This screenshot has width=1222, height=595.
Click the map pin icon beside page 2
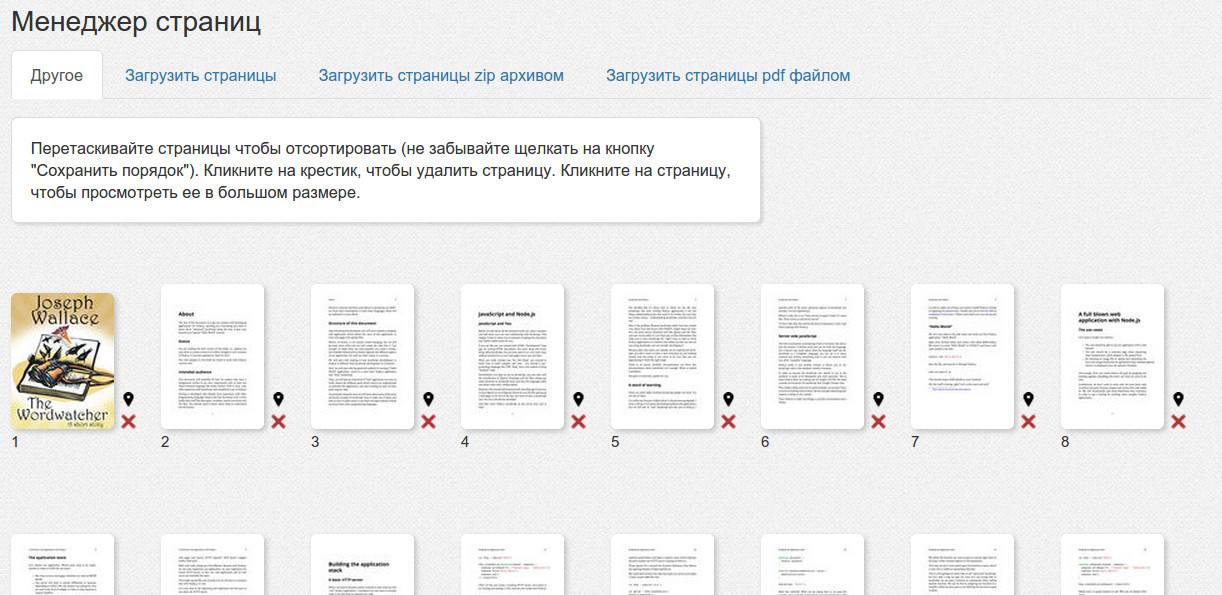point(278,400)
